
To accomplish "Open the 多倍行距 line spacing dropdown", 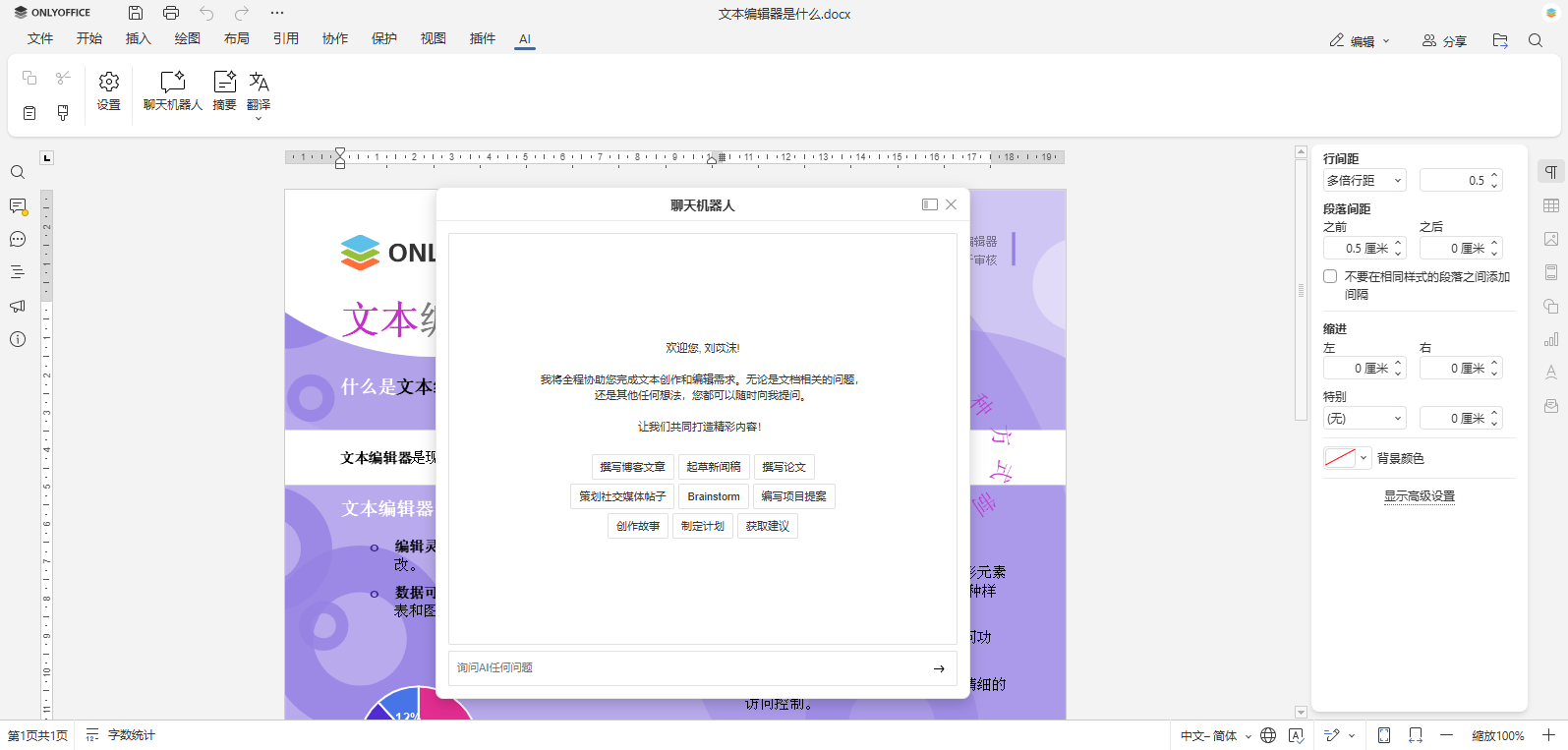I will (1365, 180).
